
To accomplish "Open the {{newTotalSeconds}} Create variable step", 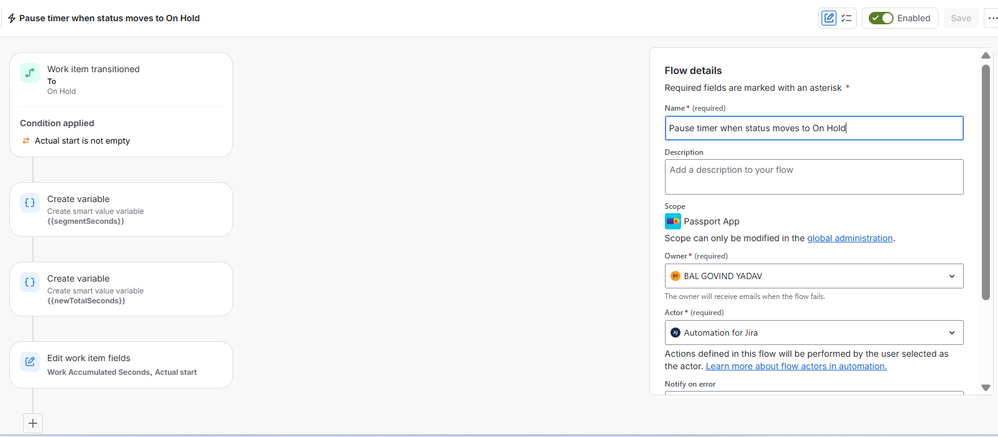I will (x=121, y=289).
